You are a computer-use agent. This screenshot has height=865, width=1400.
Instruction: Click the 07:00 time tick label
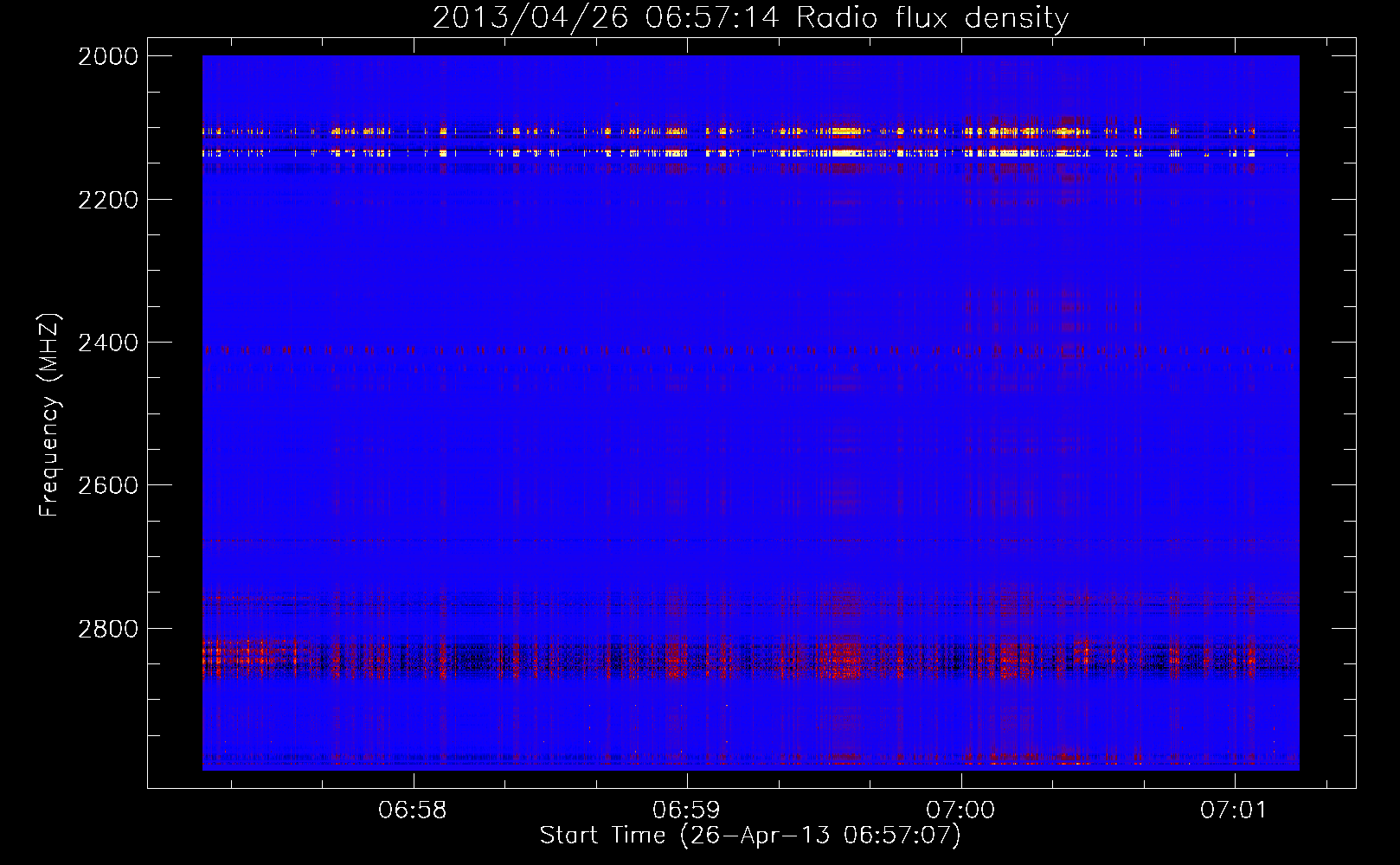[x=960, y=811]
